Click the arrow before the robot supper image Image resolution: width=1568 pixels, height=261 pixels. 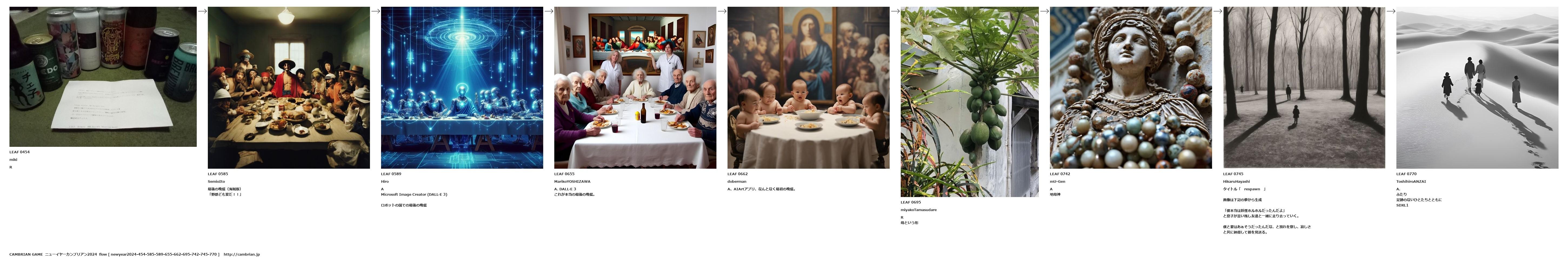click(376, 11)
